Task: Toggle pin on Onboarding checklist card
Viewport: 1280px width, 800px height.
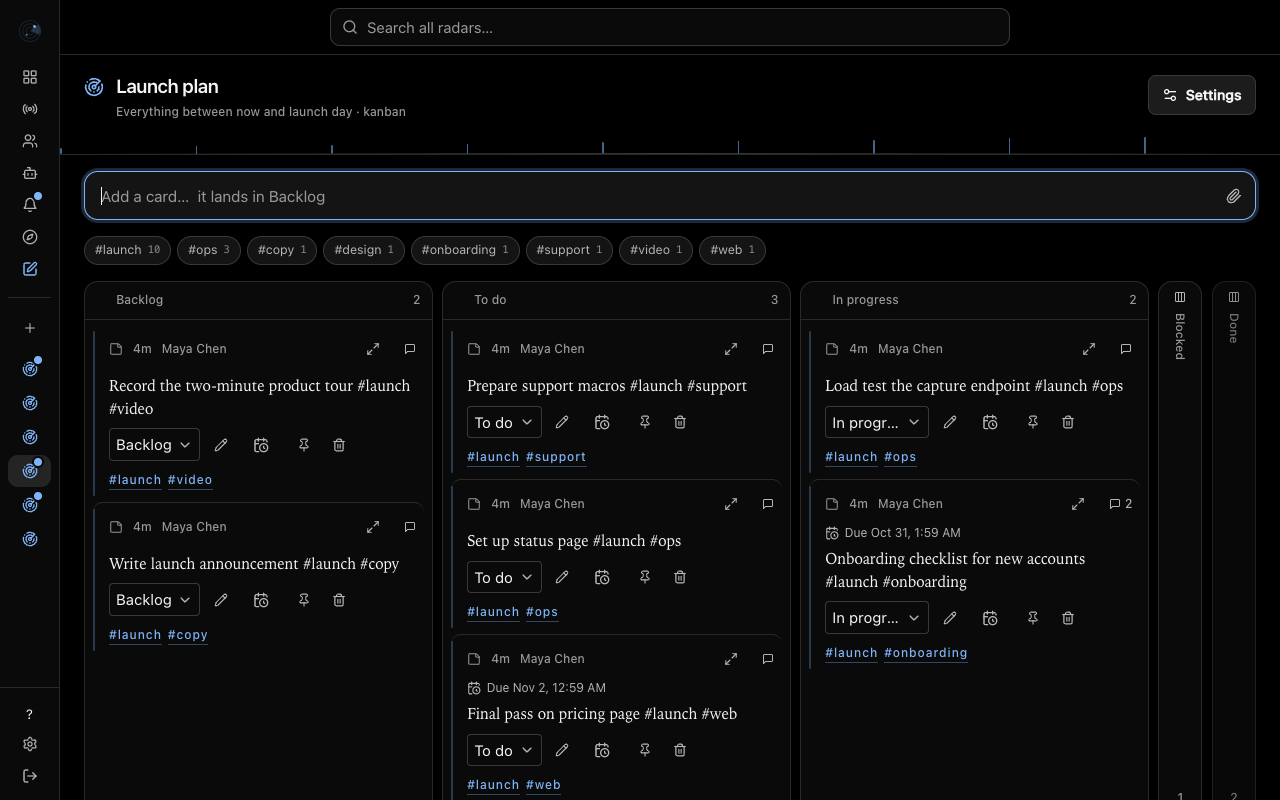Action: (1033, 618)
